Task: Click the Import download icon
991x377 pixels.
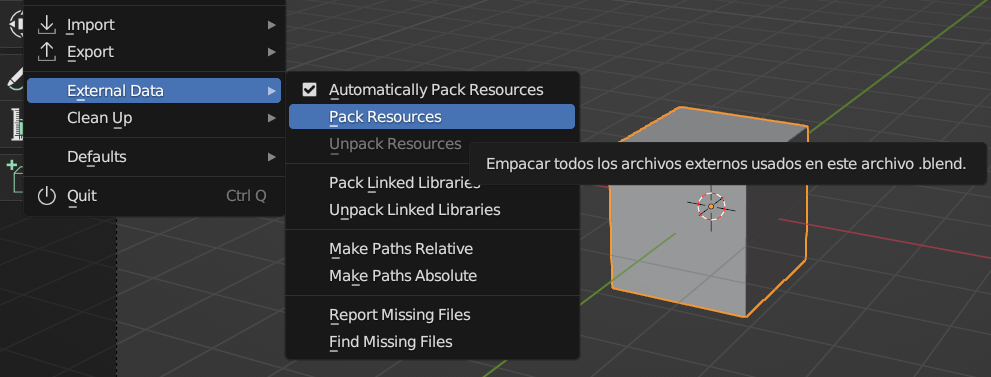Action: point(47,25)
